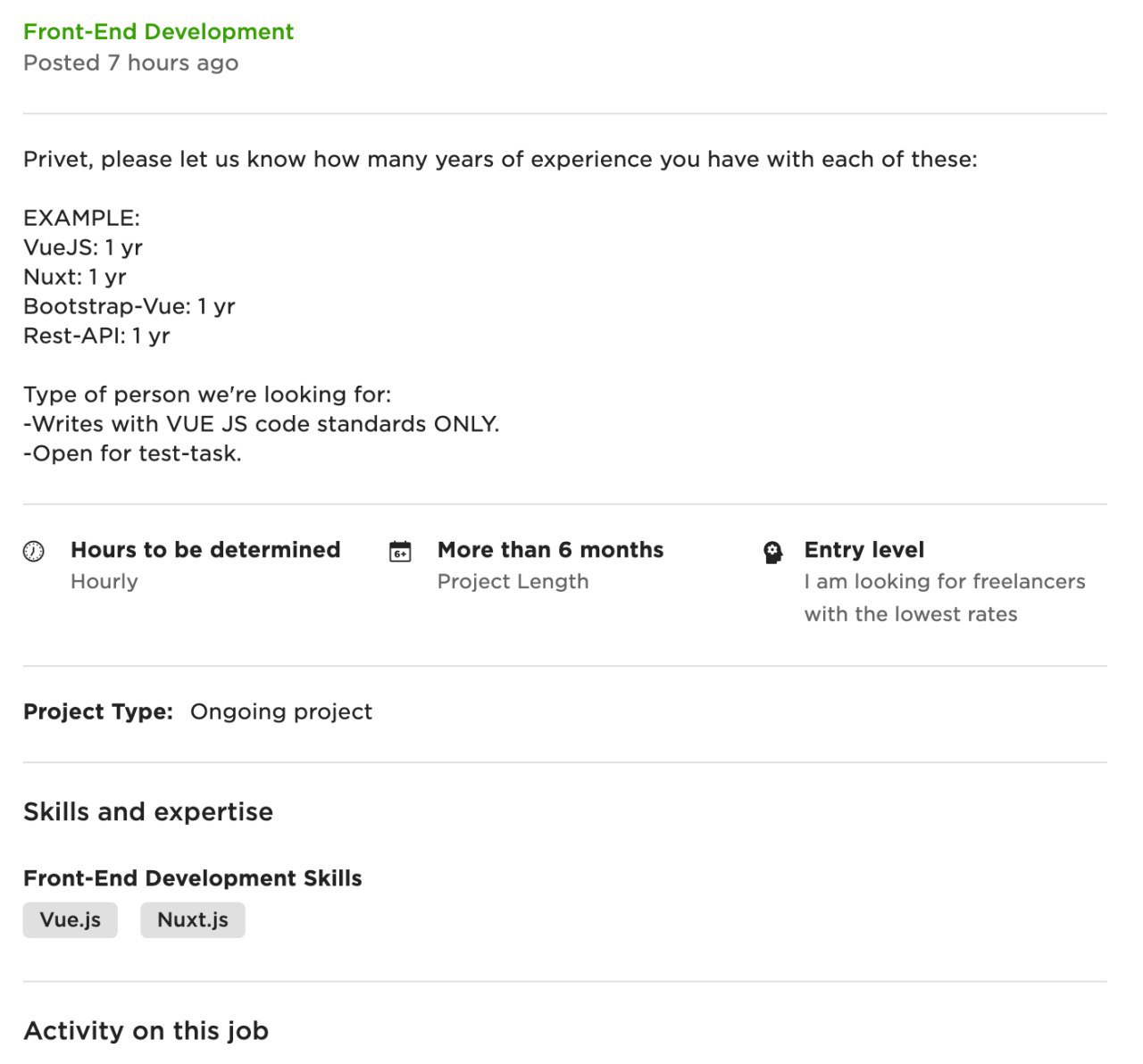The height and width of the screenshot is (1064, 1143).
Task: Click the Project Type label
Action: pyautogui.click(x=98, y=712)
